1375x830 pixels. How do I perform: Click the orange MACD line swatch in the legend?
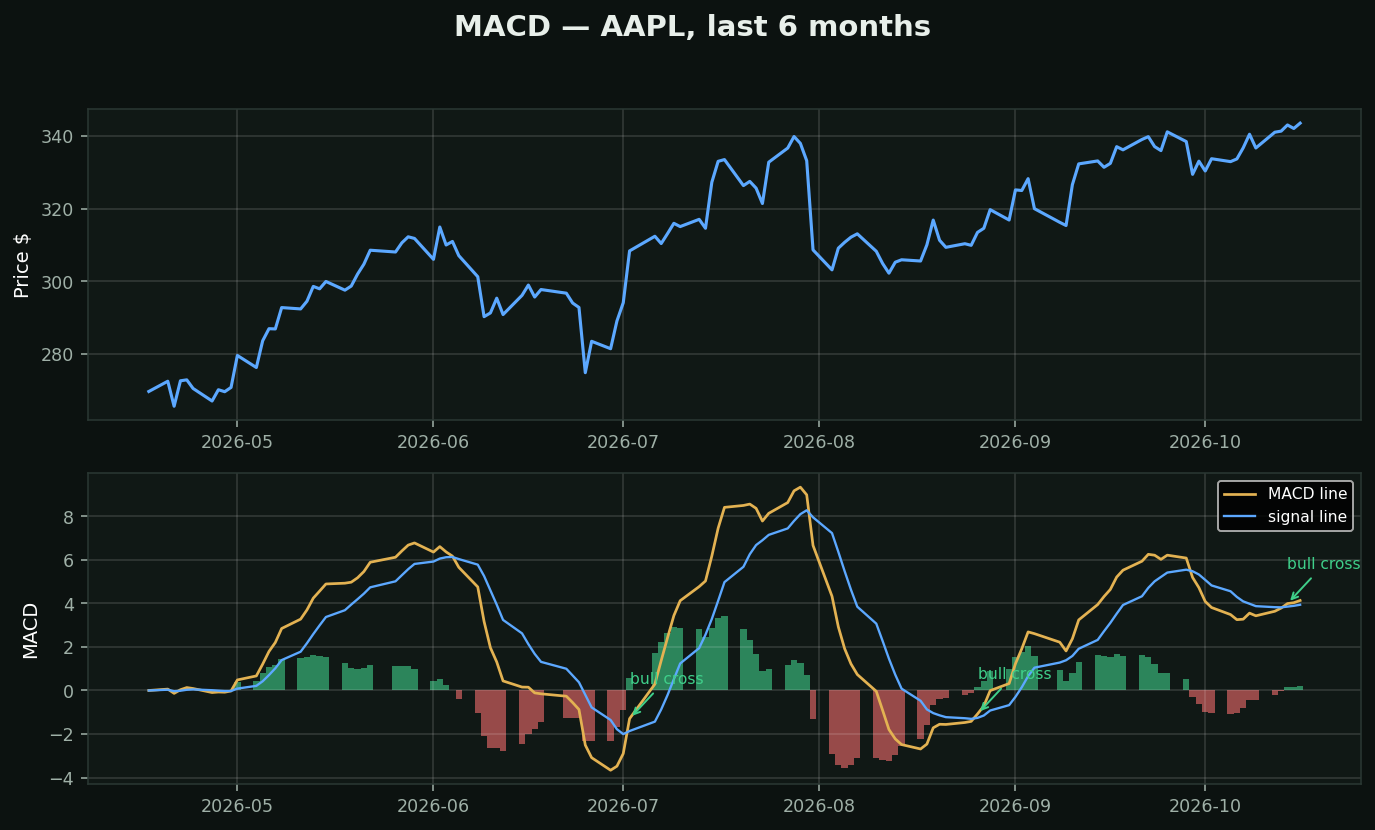point(1241,494)
